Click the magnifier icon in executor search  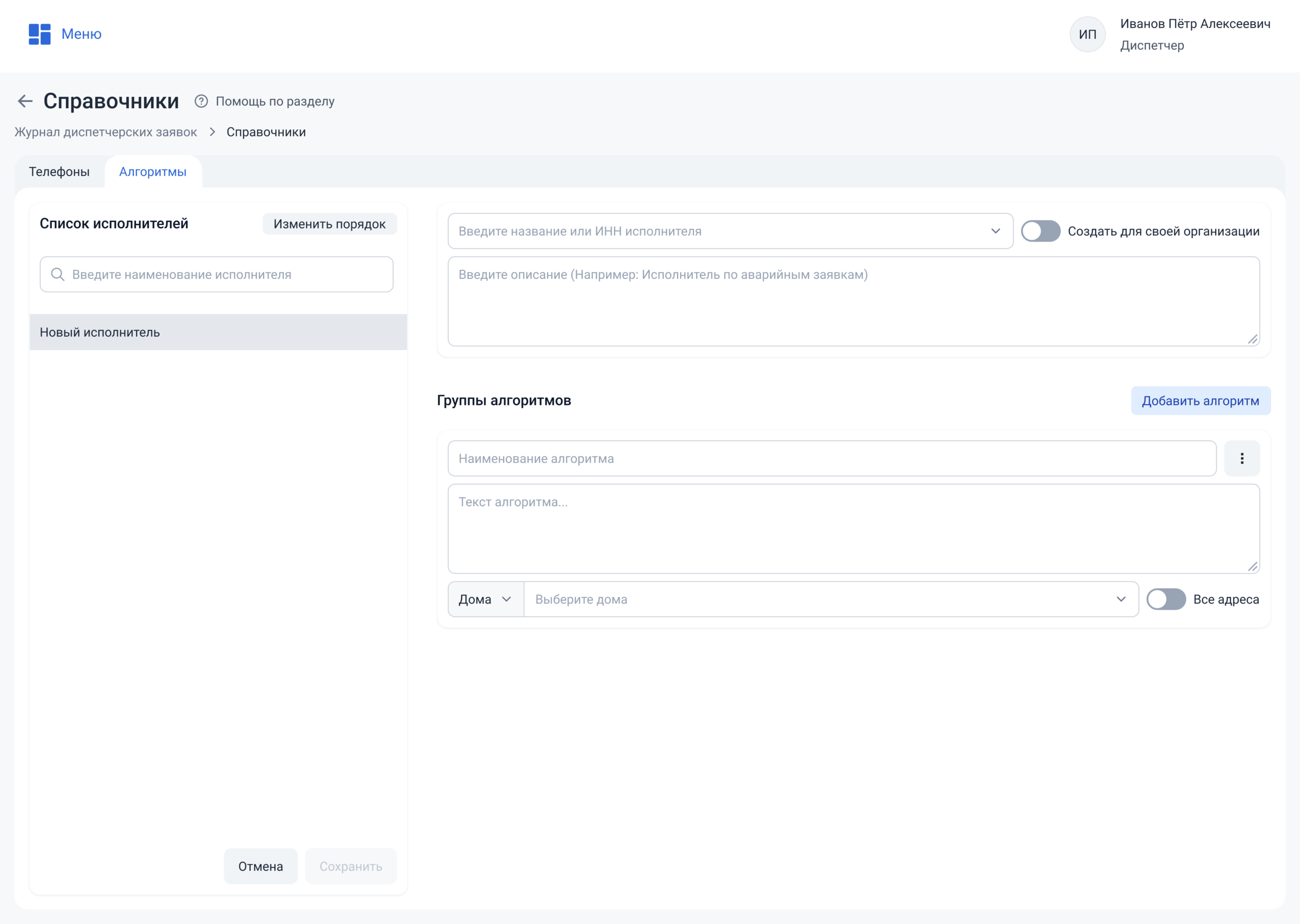pos(57,275)
